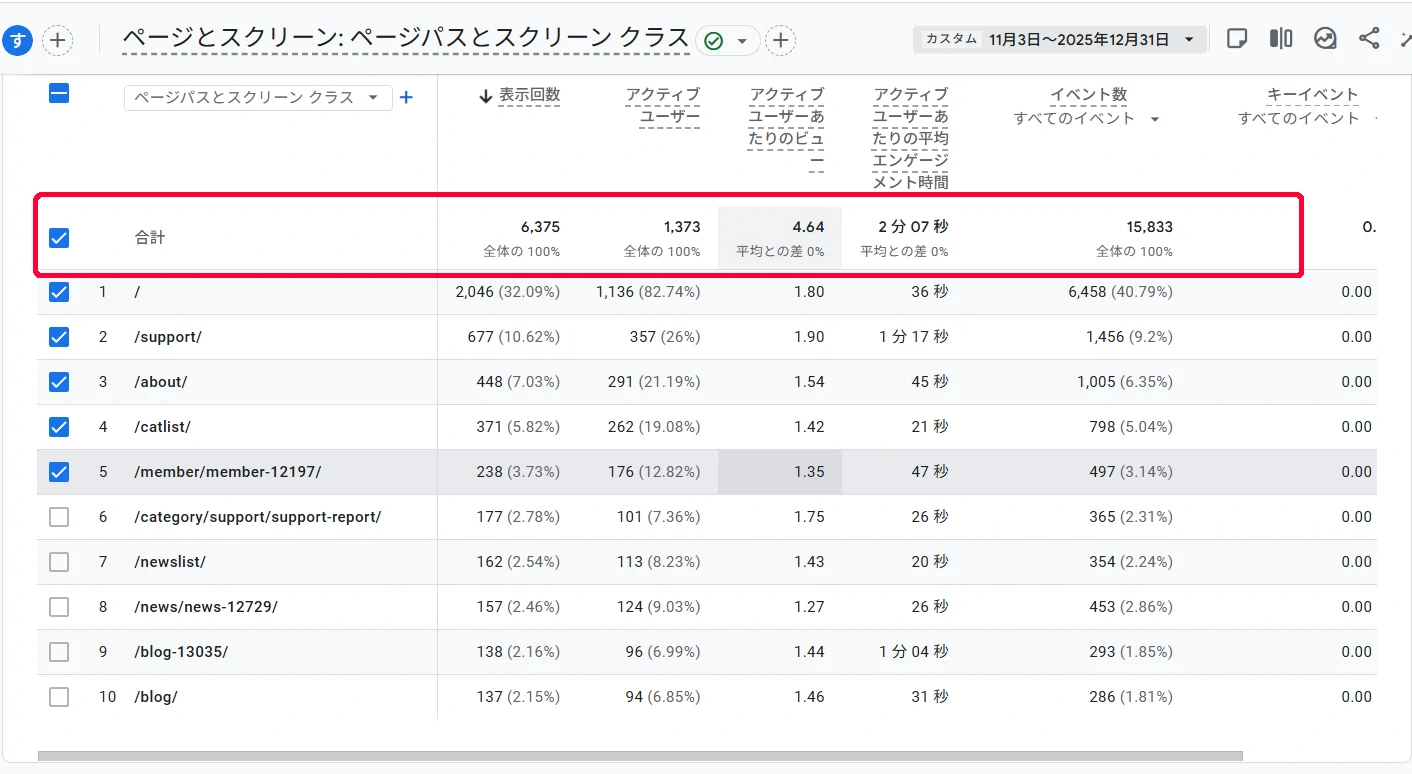Click the compare columns icon
1412x774 pixels.
1281,39
